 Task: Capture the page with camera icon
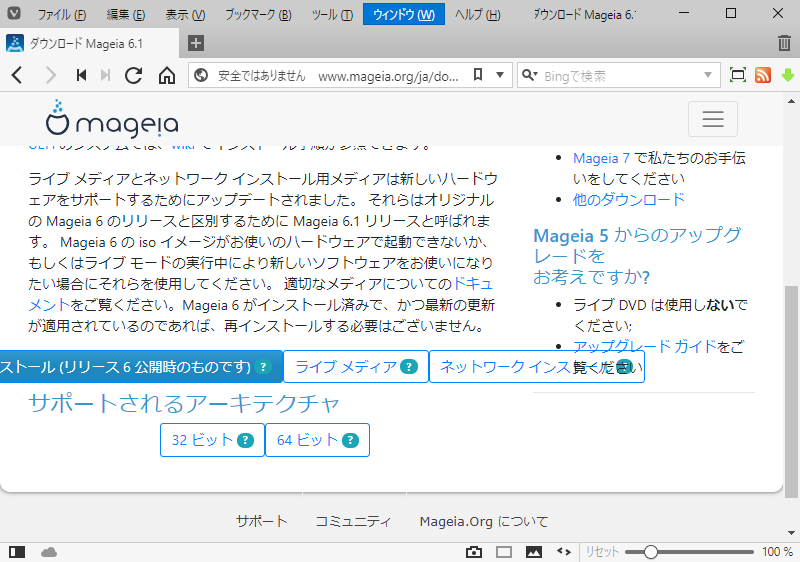pyautogui.click(x=473, y=552)
